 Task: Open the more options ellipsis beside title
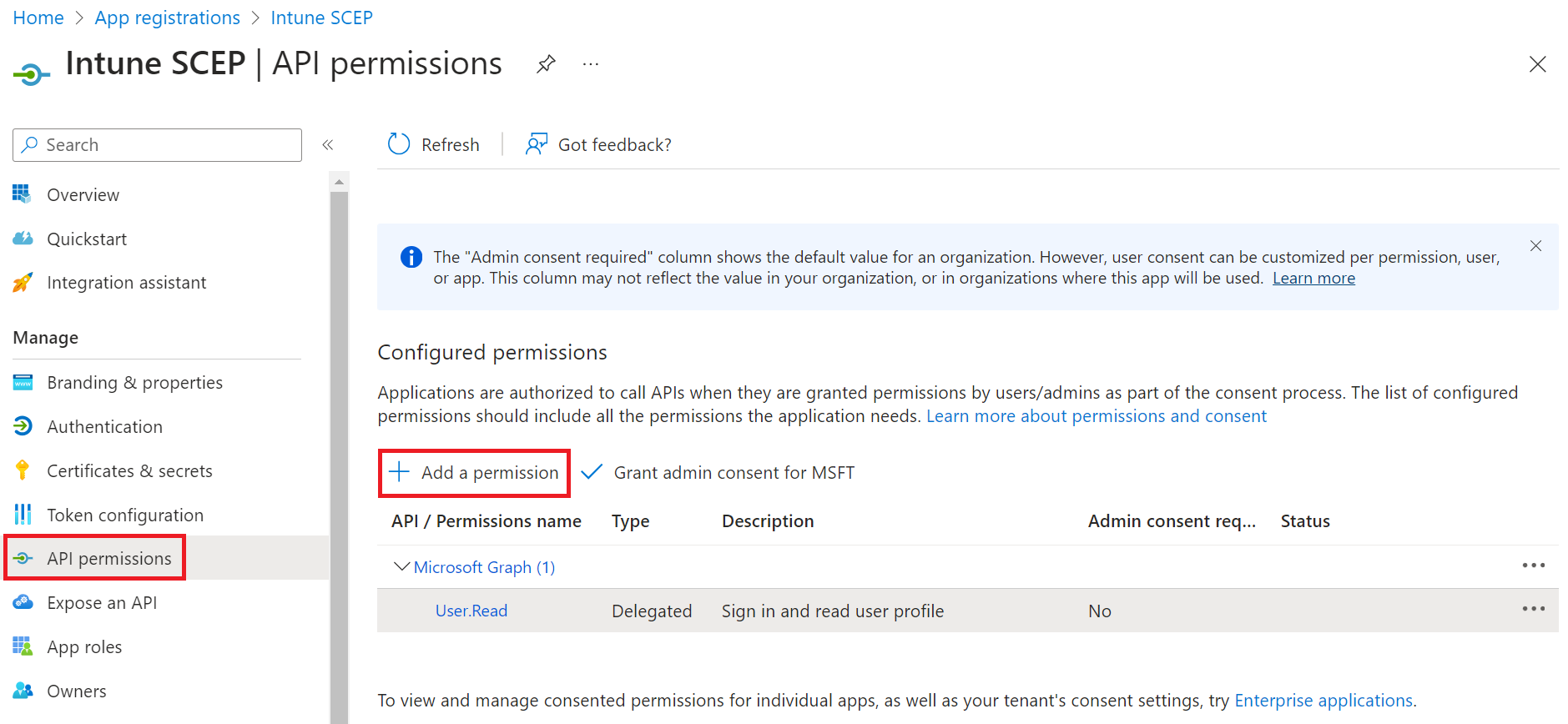[591, 64]
